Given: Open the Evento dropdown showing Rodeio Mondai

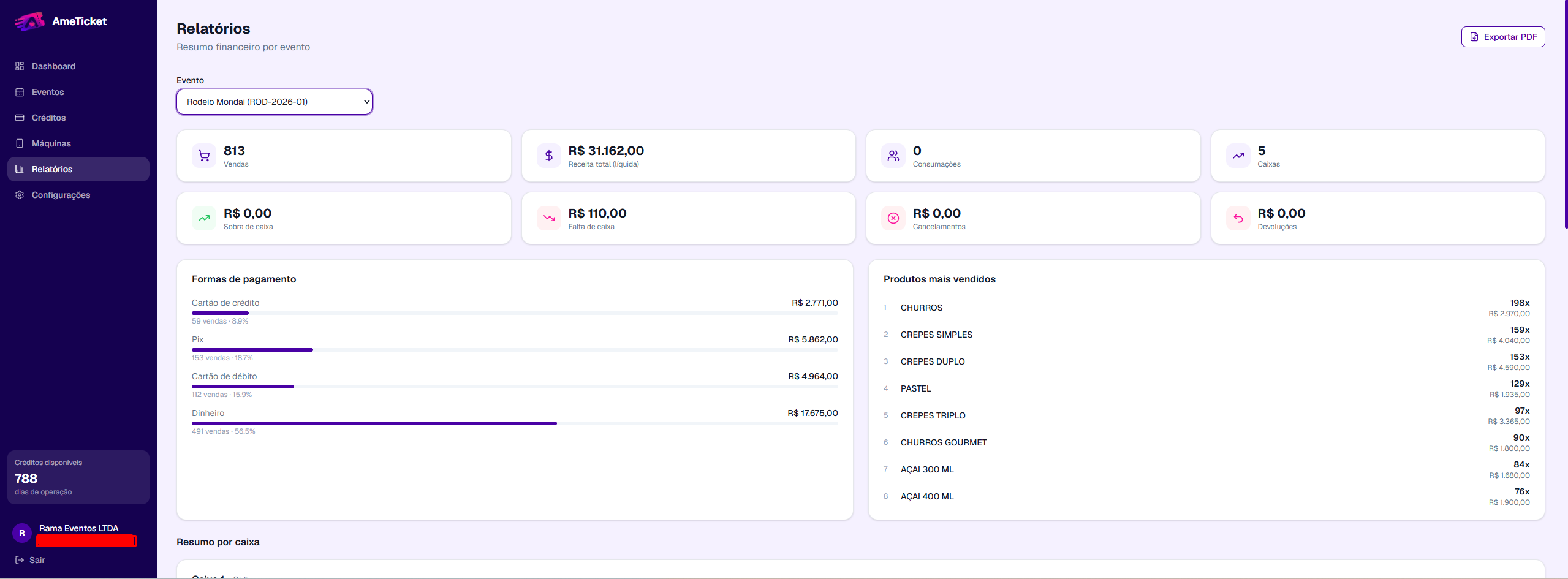Looking at the screenshot, I should tap(275, 102).
